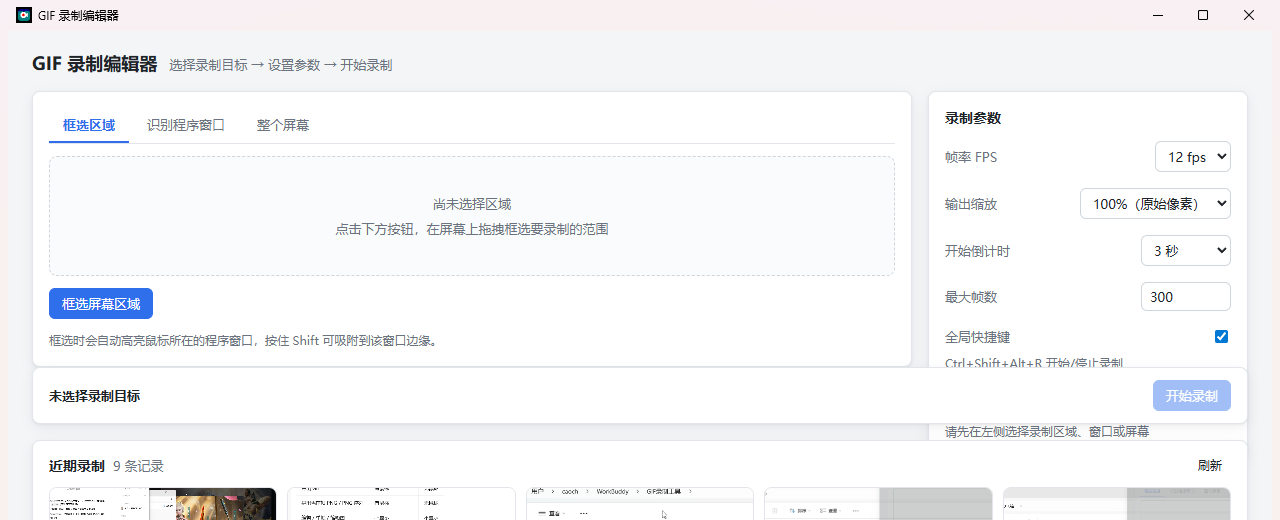Click the GIF recorder app icon in title bar
The image size is (1280, 520).
click(24, 15)
